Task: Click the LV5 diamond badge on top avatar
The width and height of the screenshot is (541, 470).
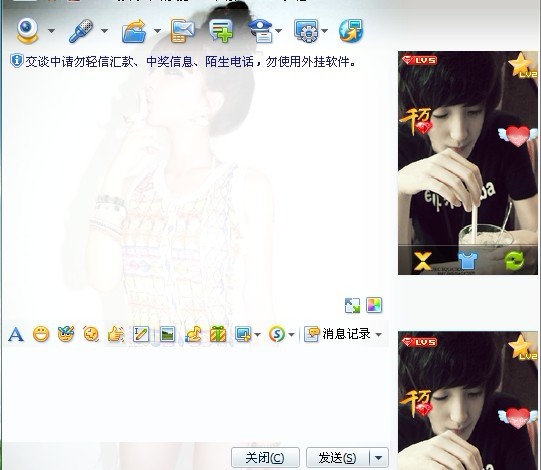Action: [420, 60]
